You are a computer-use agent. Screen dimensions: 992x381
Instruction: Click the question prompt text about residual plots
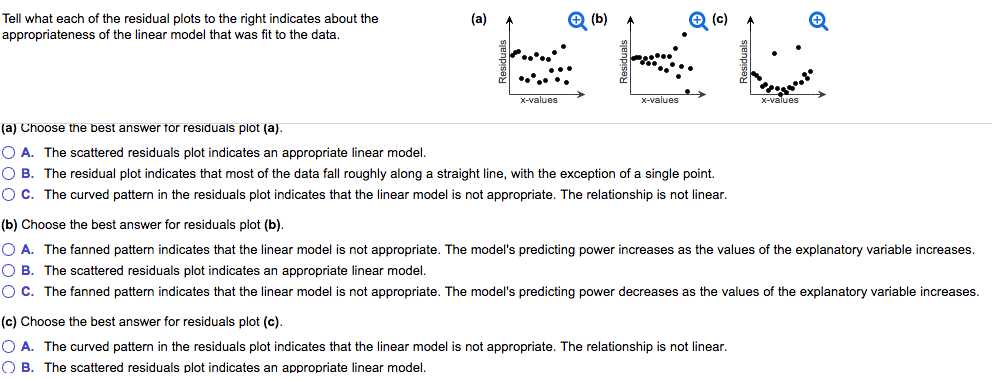tap(190, 27)
